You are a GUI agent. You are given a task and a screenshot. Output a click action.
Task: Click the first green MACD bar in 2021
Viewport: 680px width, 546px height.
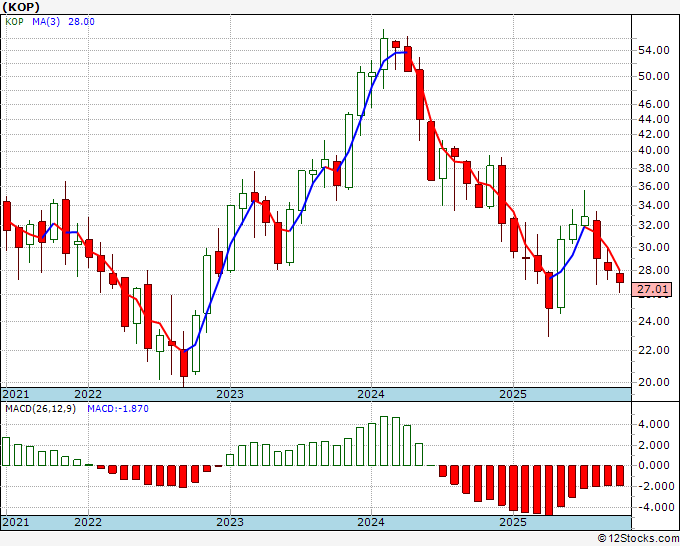tap(6, 451)
